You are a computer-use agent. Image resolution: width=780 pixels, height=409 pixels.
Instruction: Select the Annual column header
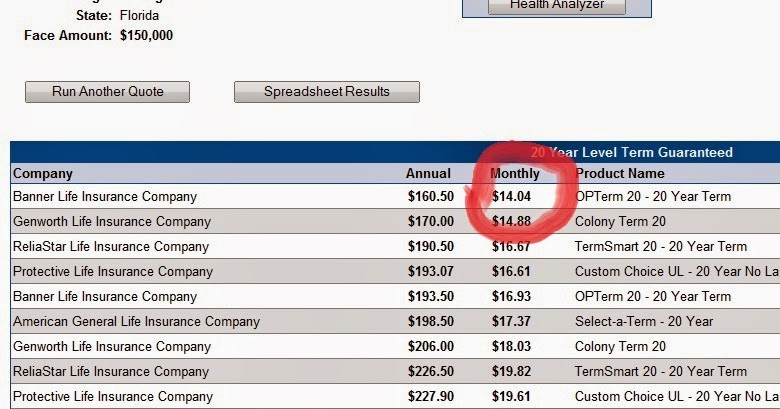[428, 173]
